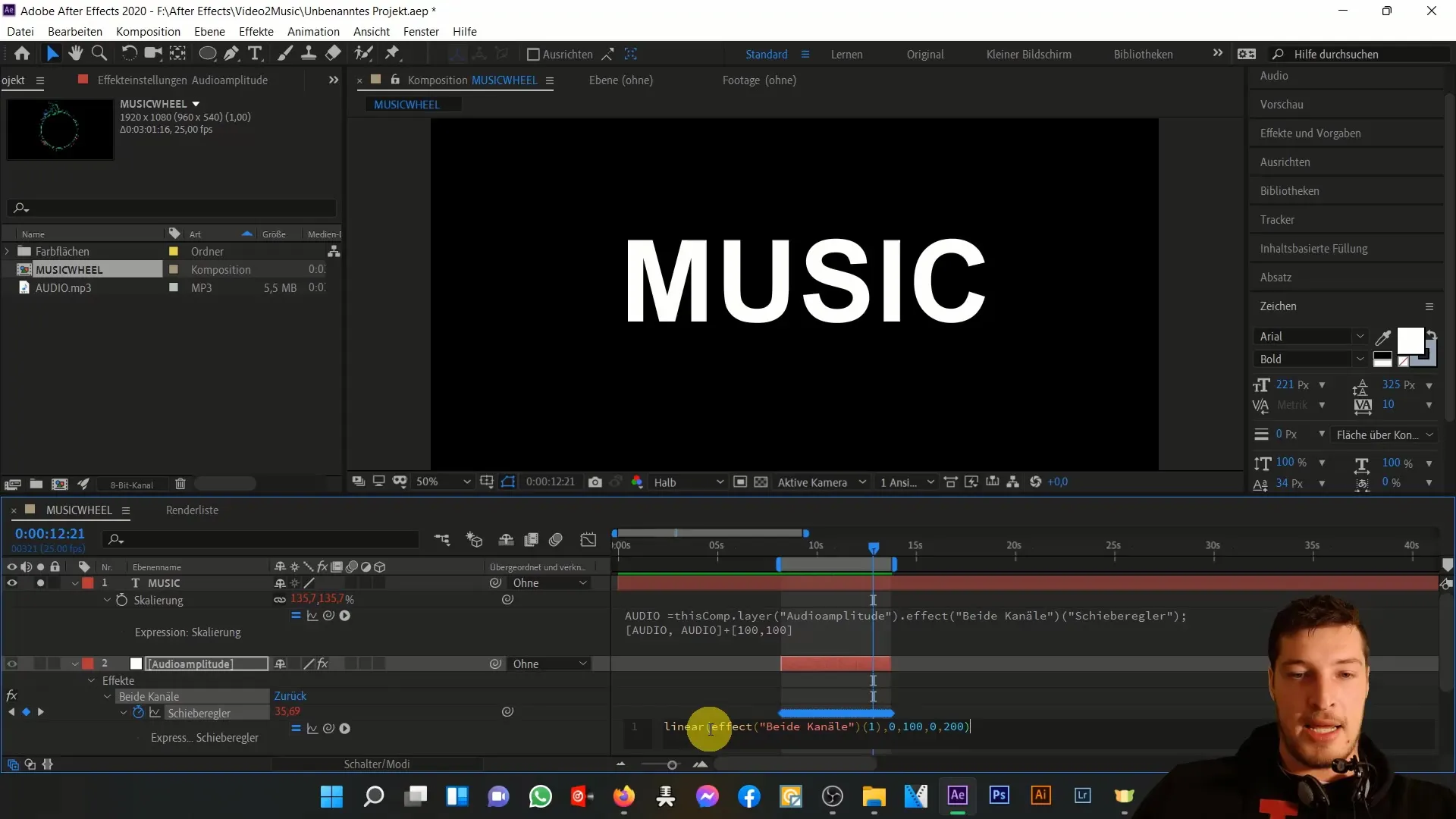Open the Bold font style dropdown

(x=1310, y=359)
